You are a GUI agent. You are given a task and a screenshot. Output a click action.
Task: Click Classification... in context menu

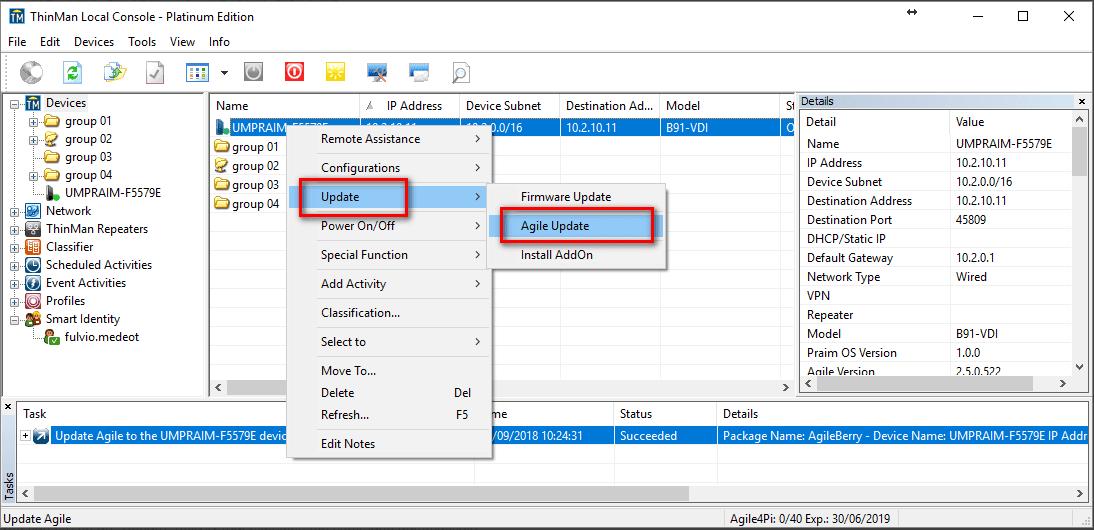pyautogui.click(x=391, y=313)
